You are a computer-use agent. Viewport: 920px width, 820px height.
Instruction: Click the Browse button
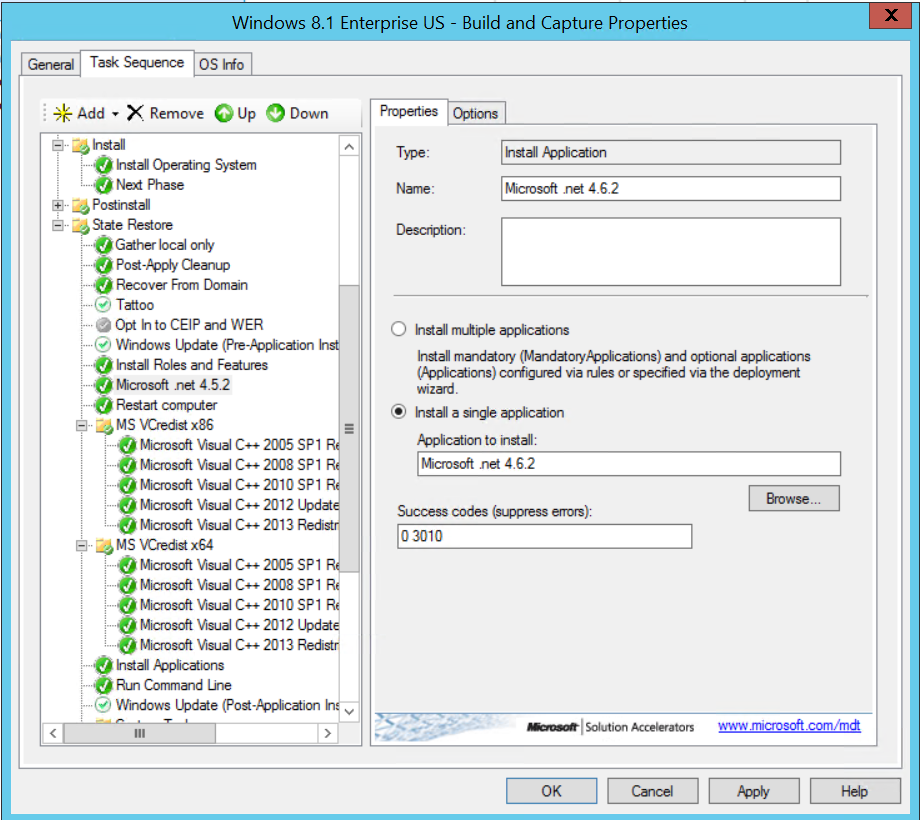click(x=793, y=498)
